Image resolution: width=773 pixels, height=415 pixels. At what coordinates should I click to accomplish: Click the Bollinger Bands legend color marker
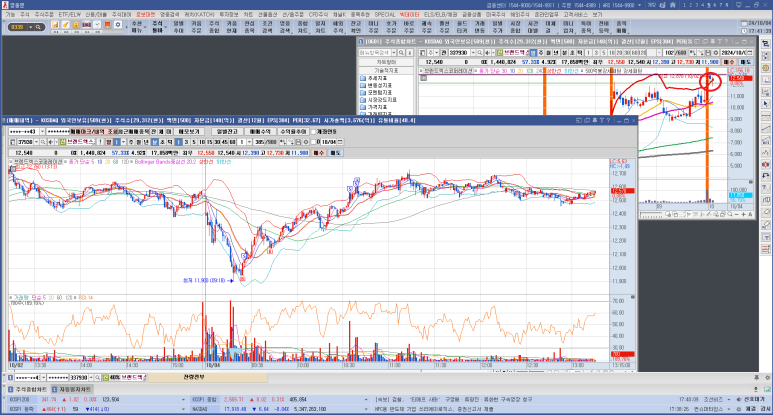[132, 162]
